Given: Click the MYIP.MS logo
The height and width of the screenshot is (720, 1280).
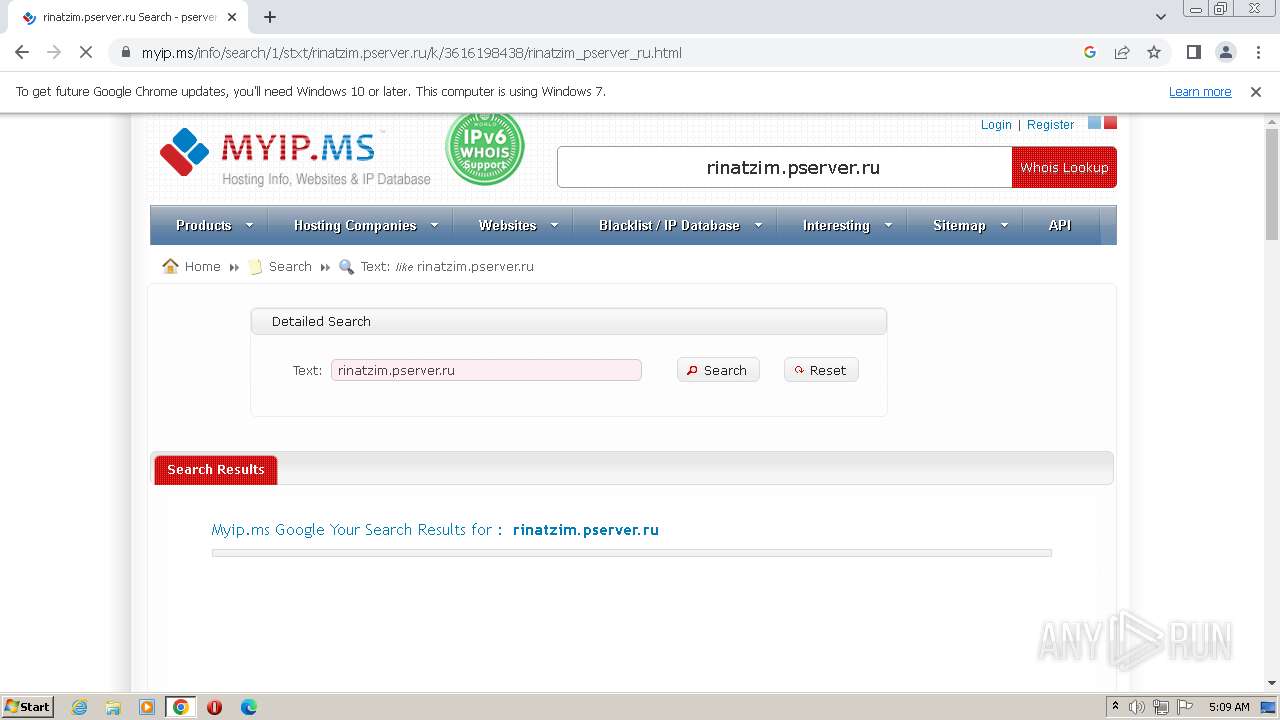Looking at the screenshot, I should 295,156.
